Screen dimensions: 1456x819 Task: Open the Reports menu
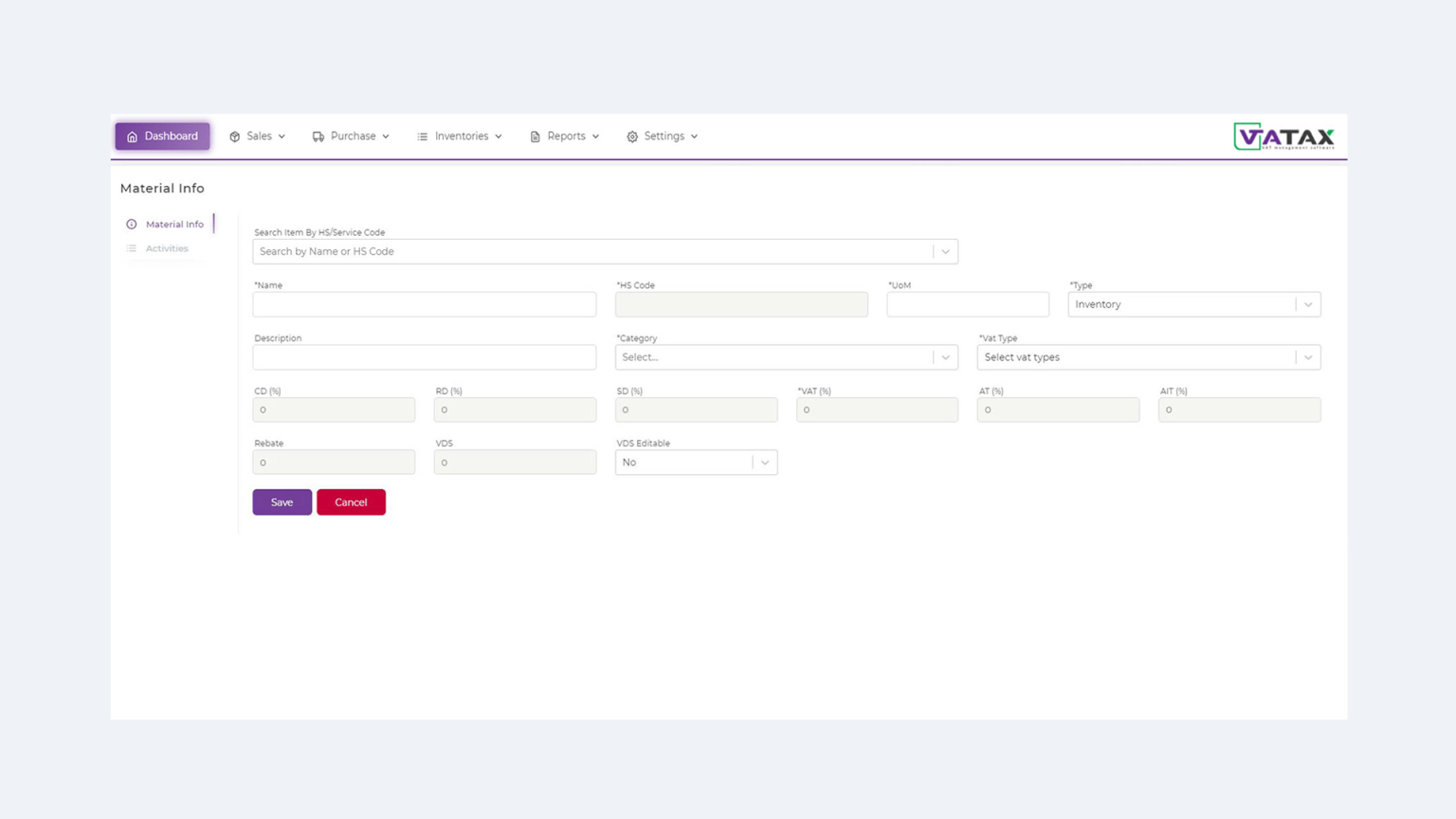click(565, 136)
